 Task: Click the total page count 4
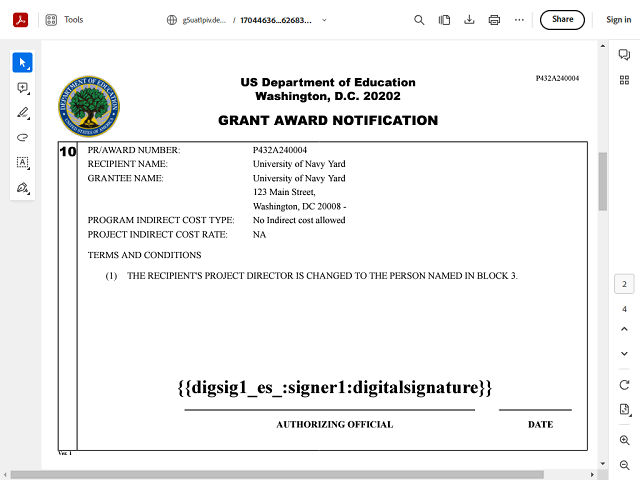click(624, 309)
